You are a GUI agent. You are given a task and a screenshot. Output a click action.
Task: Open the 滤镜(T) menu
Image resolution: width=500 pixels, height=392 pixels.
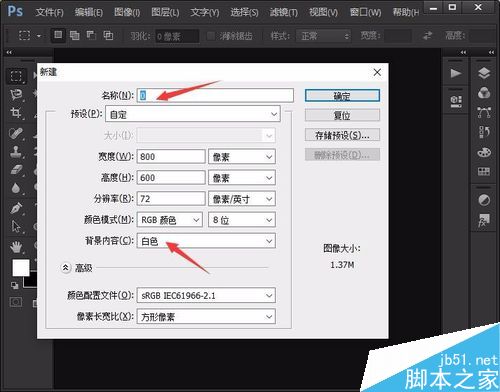(284, 12)
